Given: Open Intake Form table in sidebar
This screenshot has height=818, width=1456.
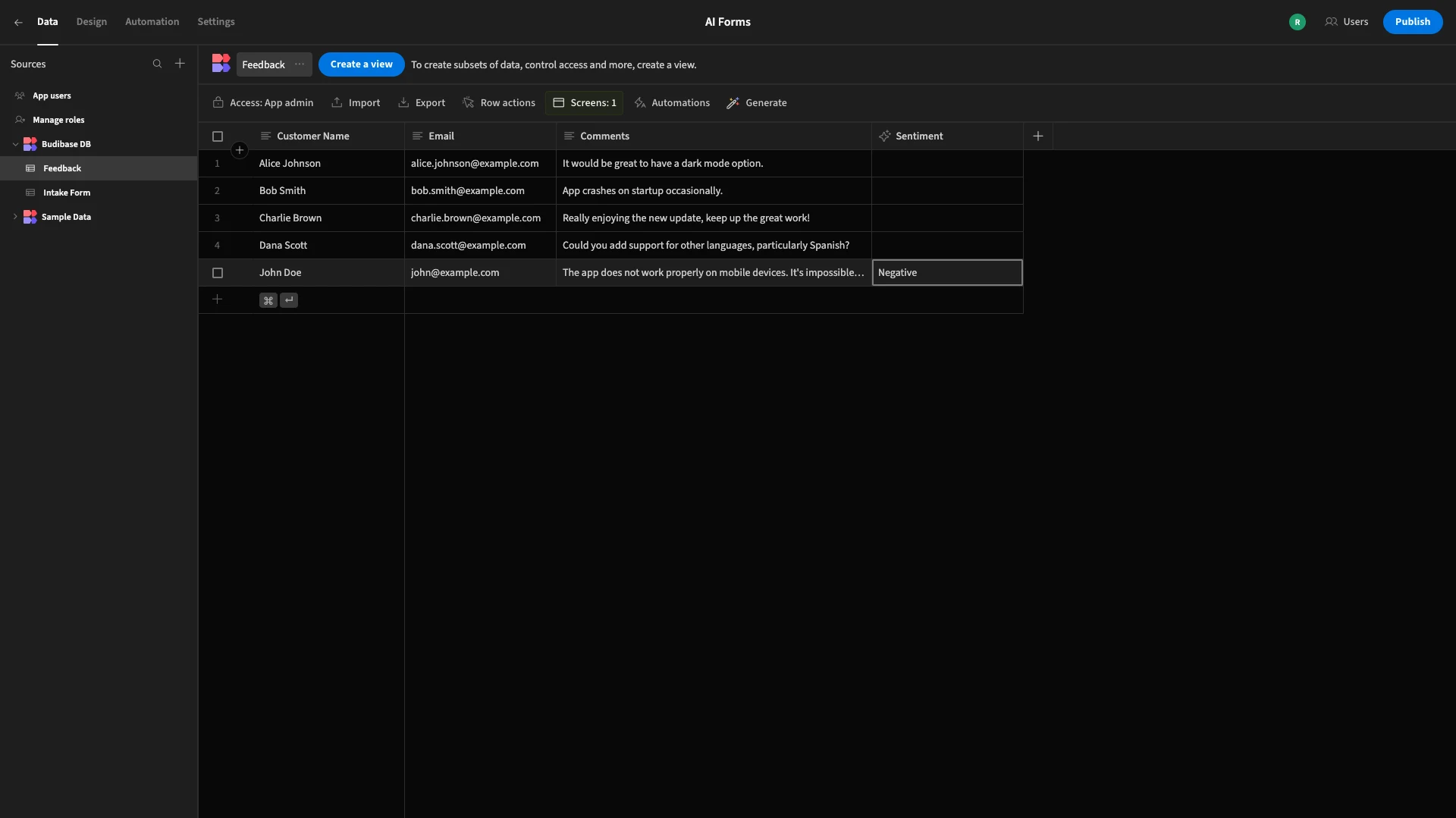Looking at the screenshot, I should tap(99, 193).
